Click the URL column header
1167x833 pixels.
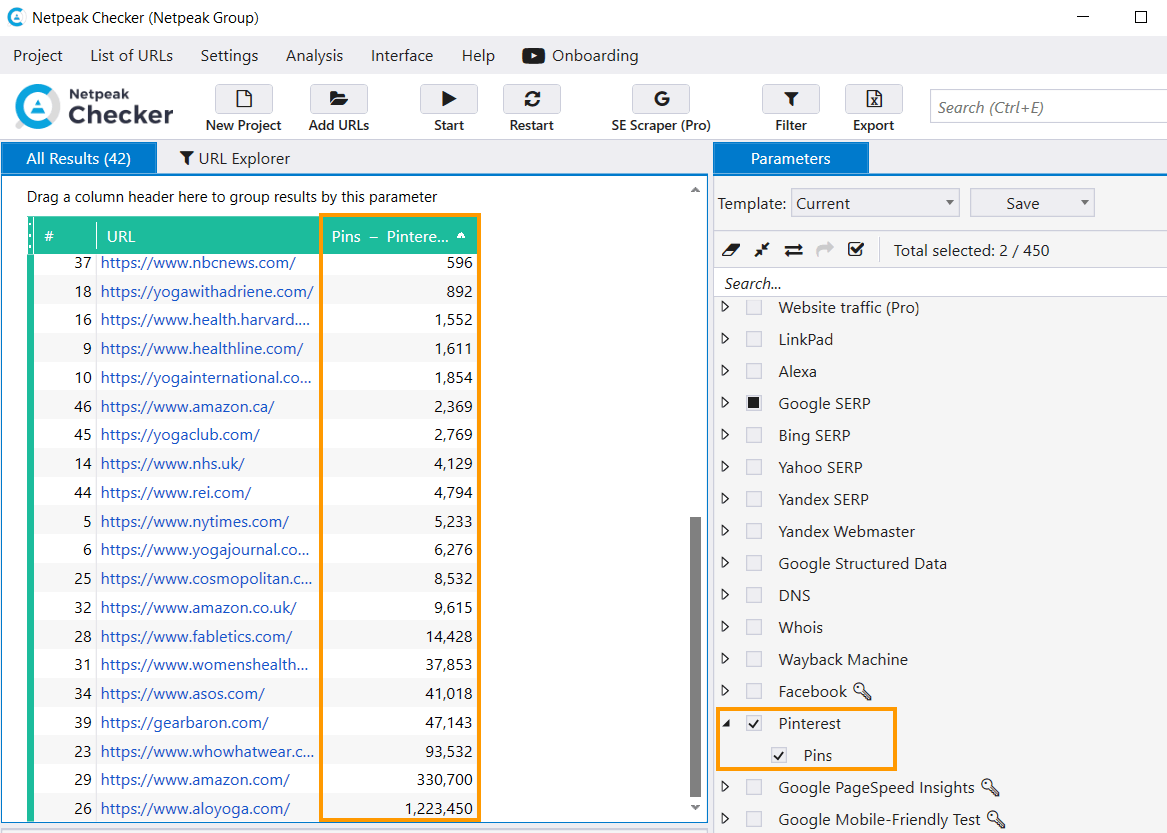(x=208, y=236)
